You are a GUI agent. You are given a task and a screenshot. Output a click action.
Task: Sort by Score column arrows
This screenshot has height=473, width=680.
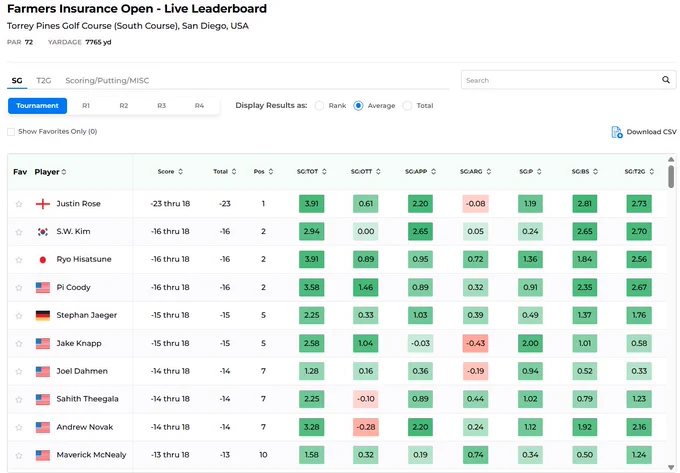click(180, 171)
